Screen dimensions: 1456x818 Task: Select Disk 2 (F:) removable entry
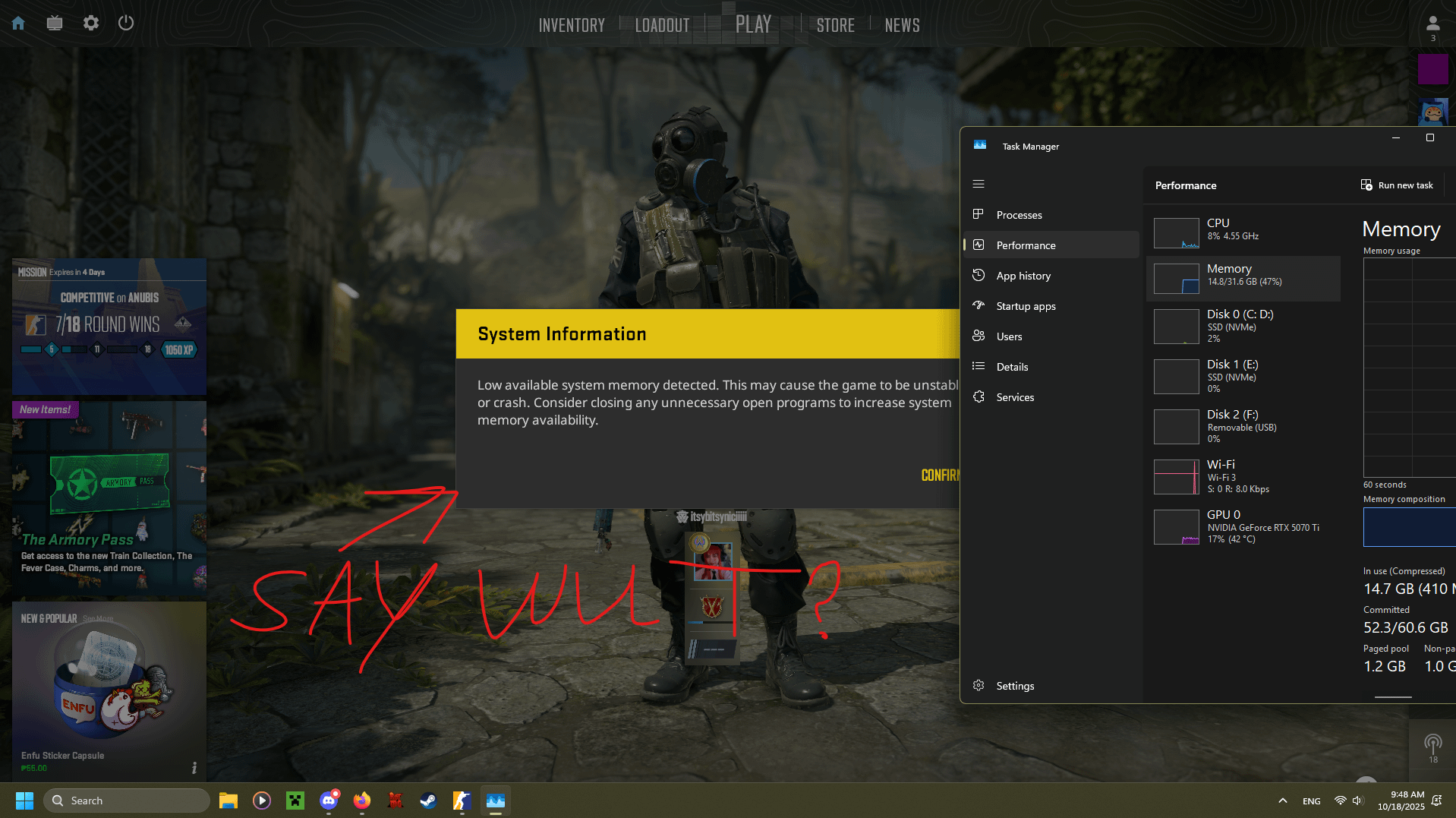click(1243, 427)
